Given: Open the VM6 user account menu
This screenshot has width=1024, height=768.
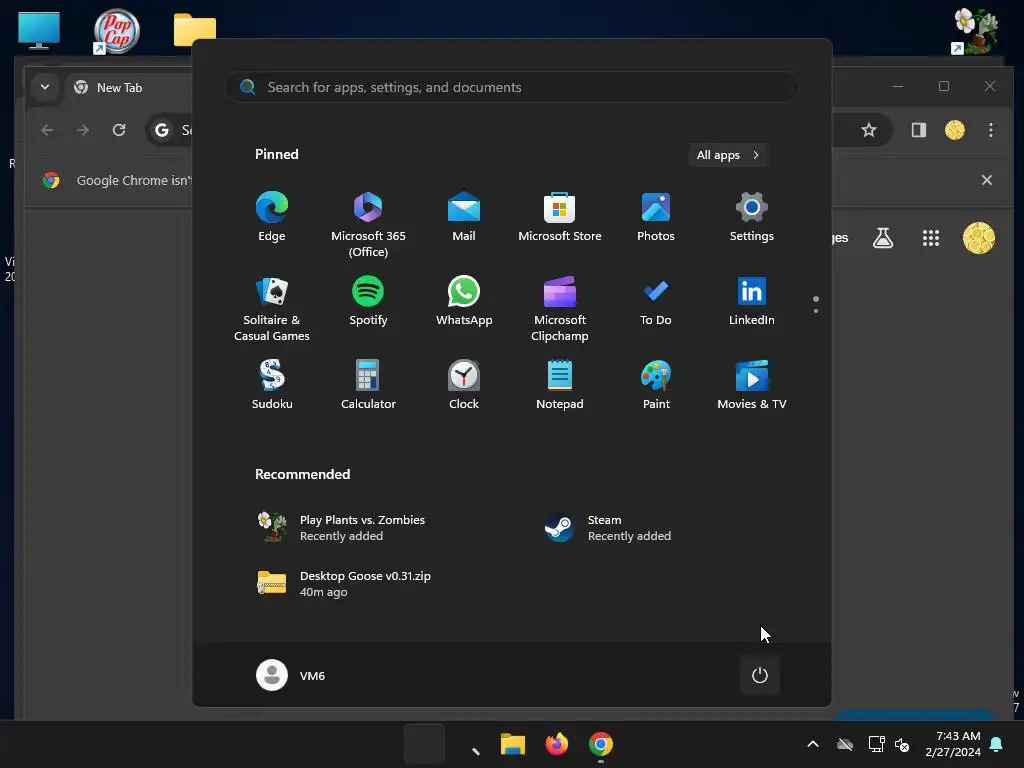Looking at the screenshot, I should coord(291,675).
